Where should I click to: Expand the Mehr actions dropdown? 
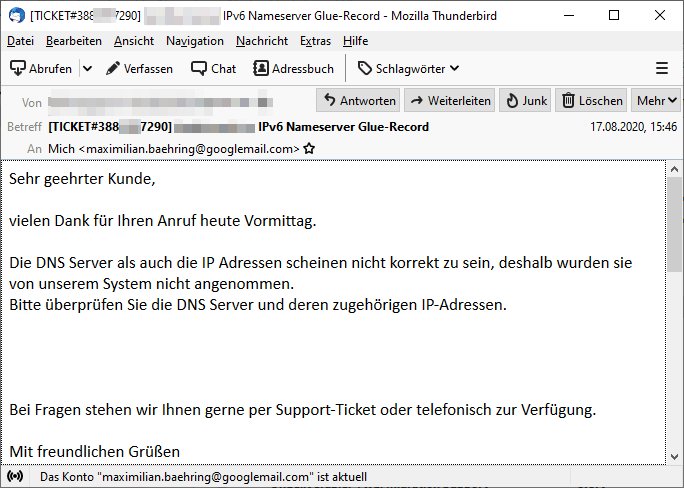[656, 100]
